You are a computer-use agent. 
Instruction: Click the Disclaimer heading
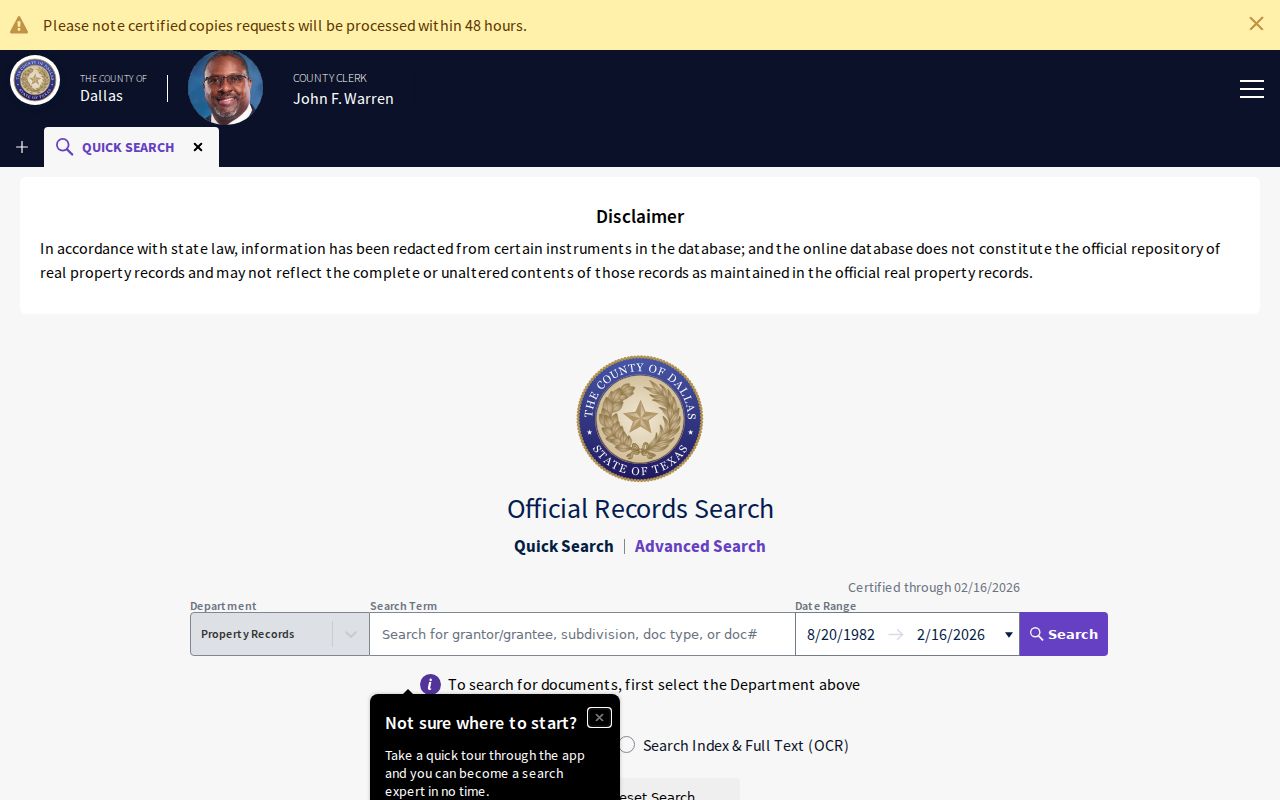pos(640,216)
